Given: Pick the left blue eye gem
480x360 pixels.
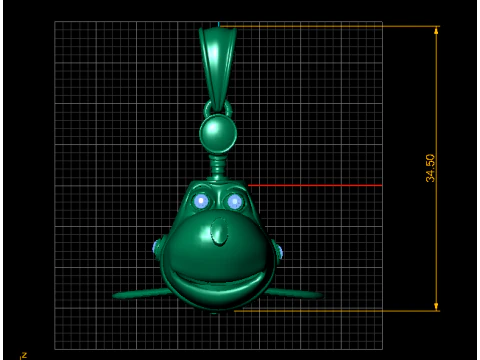Looking at the screenshot, I should coord(201,201).
